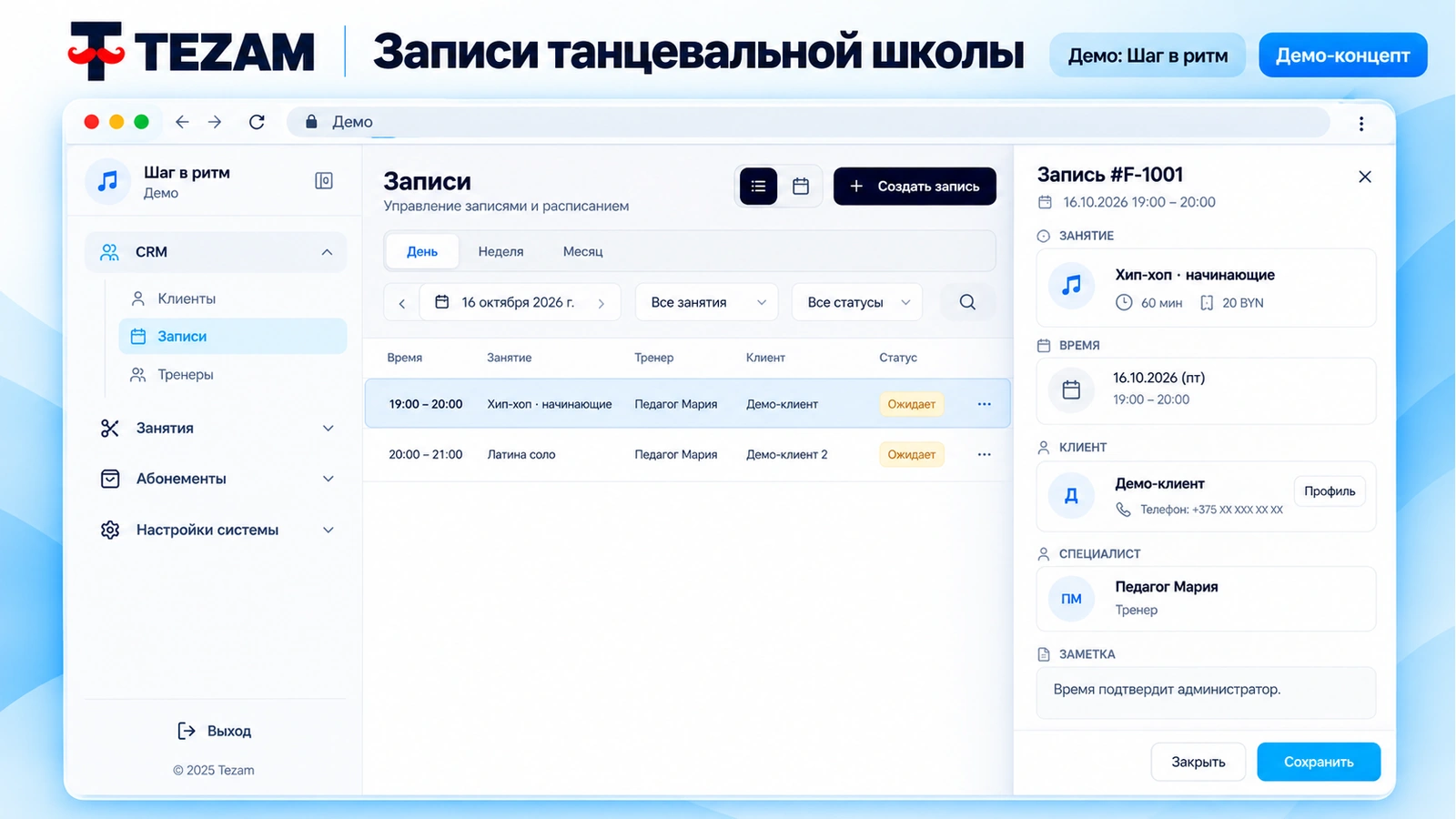Click the Хип-хоп lesson music icon

tap(1072, 286)
